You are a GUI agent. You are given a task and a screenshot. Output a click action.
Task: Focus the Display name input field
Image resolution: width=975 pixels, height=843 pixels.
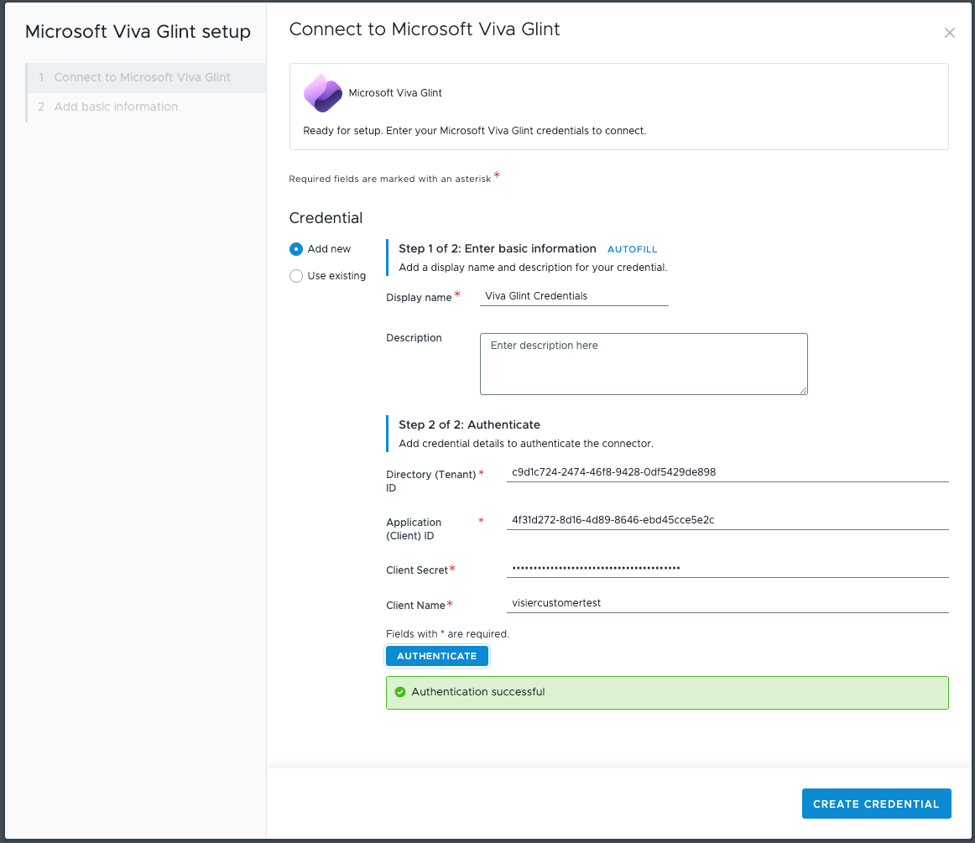(x=574, y=297)
